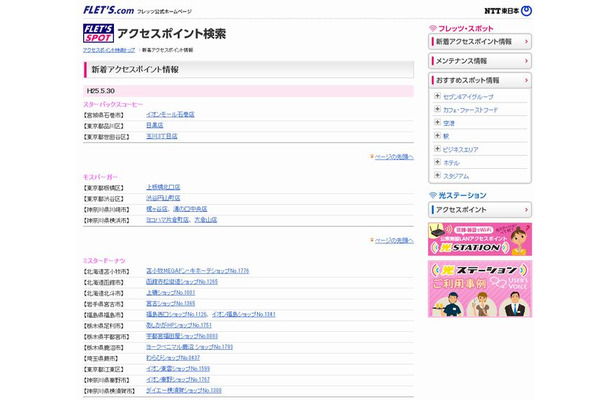Screen dimensions: 610x400
Task: Click the 光STATION pink banner
Action: click(x=480, y=239)
